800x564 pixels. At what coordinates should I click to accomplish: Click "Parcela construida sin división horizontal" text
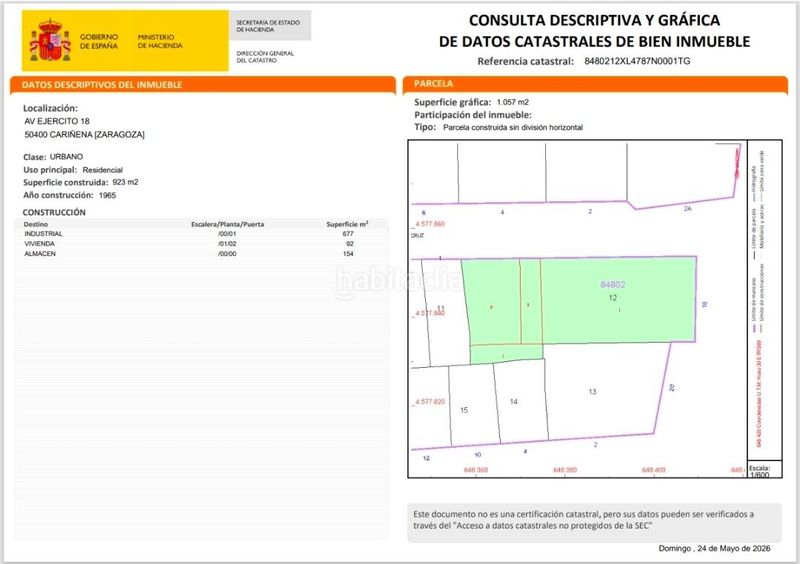click(513, 128)
